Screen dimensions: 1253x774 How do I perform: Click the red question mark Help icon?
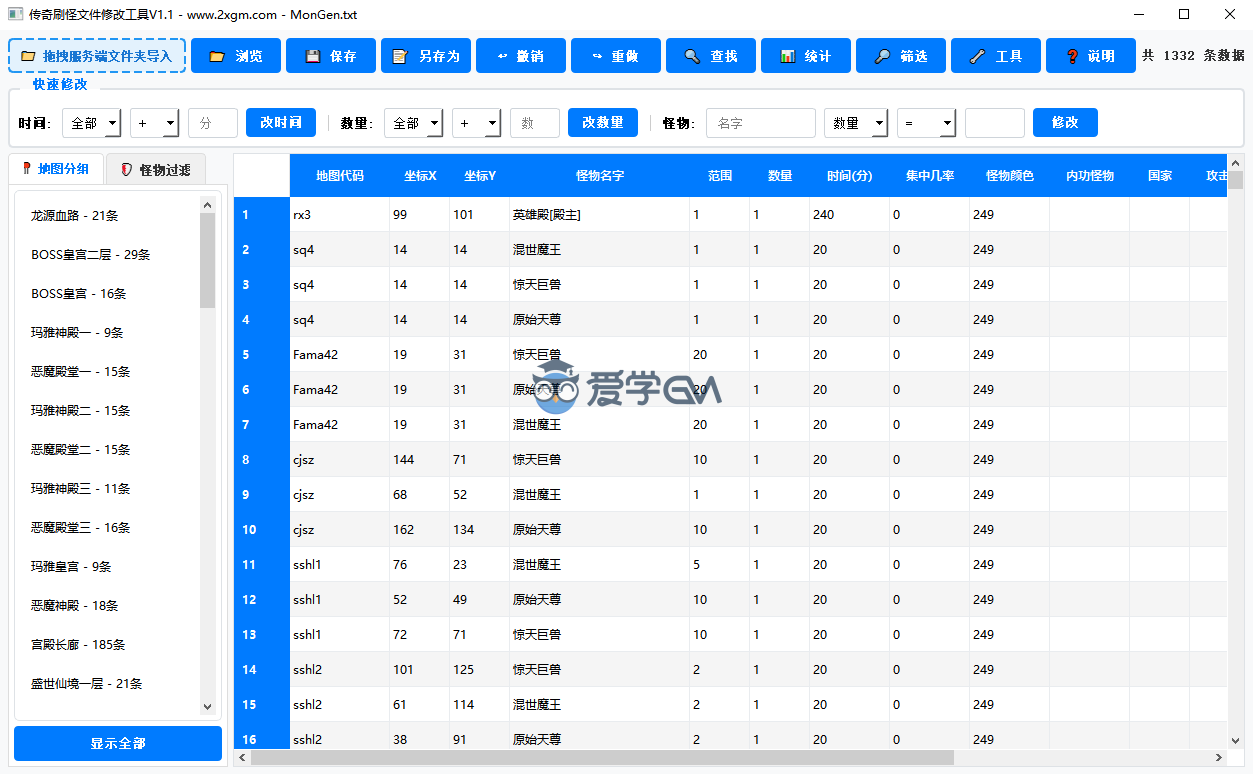[1072, 56]
